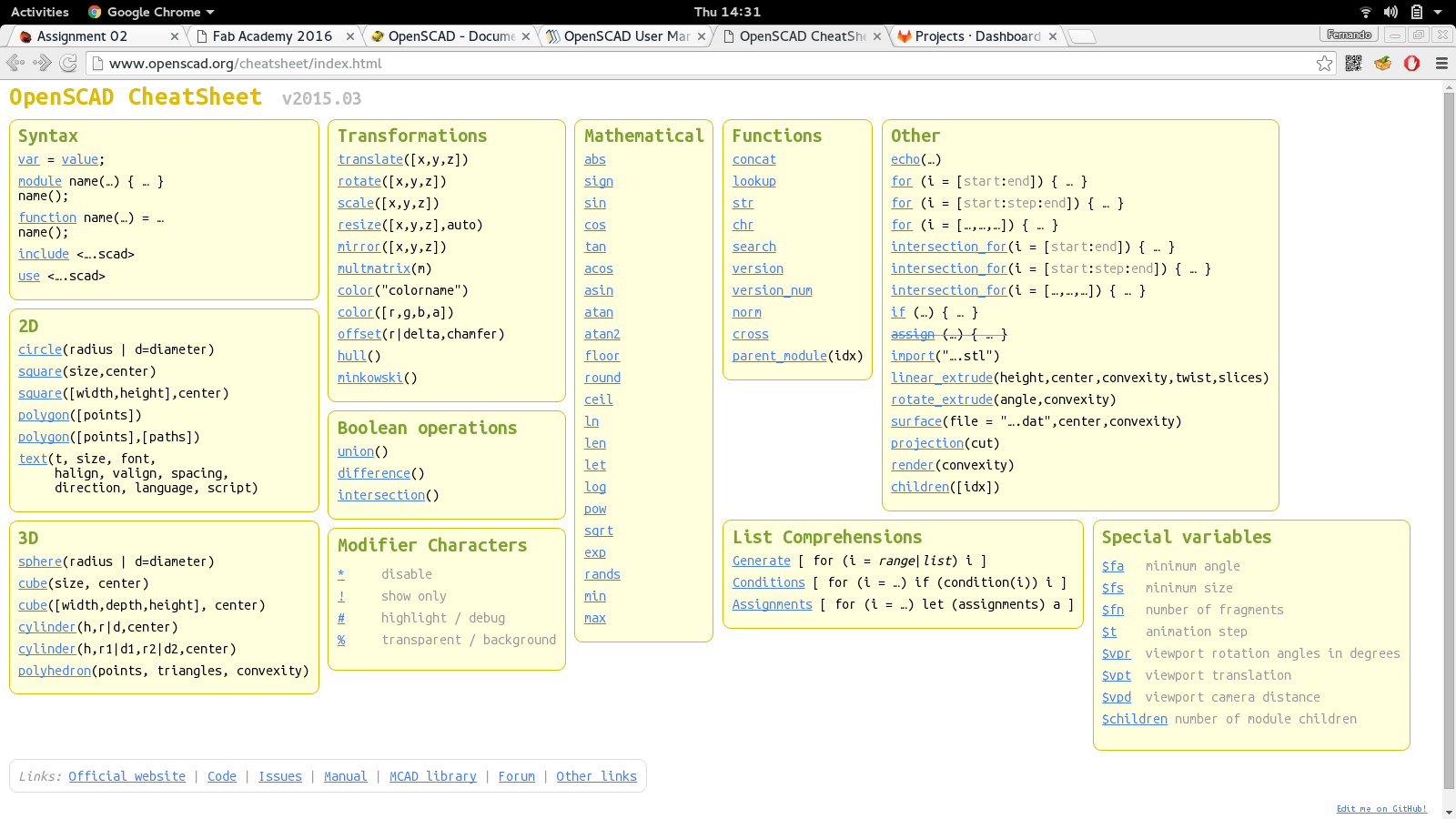Click the browser back arrow
The width and height of the screenshot is (1456, 819).
pyautogui.click(x=15, y=63)
